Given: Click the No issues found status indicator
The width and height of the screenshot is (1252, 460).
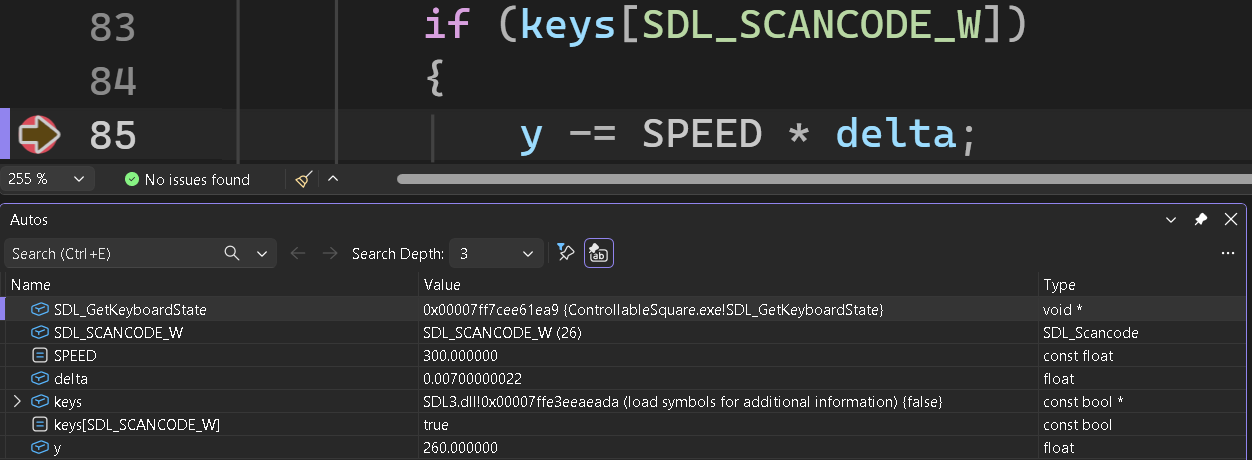Looking at the screenshot, I should [187, 180].
